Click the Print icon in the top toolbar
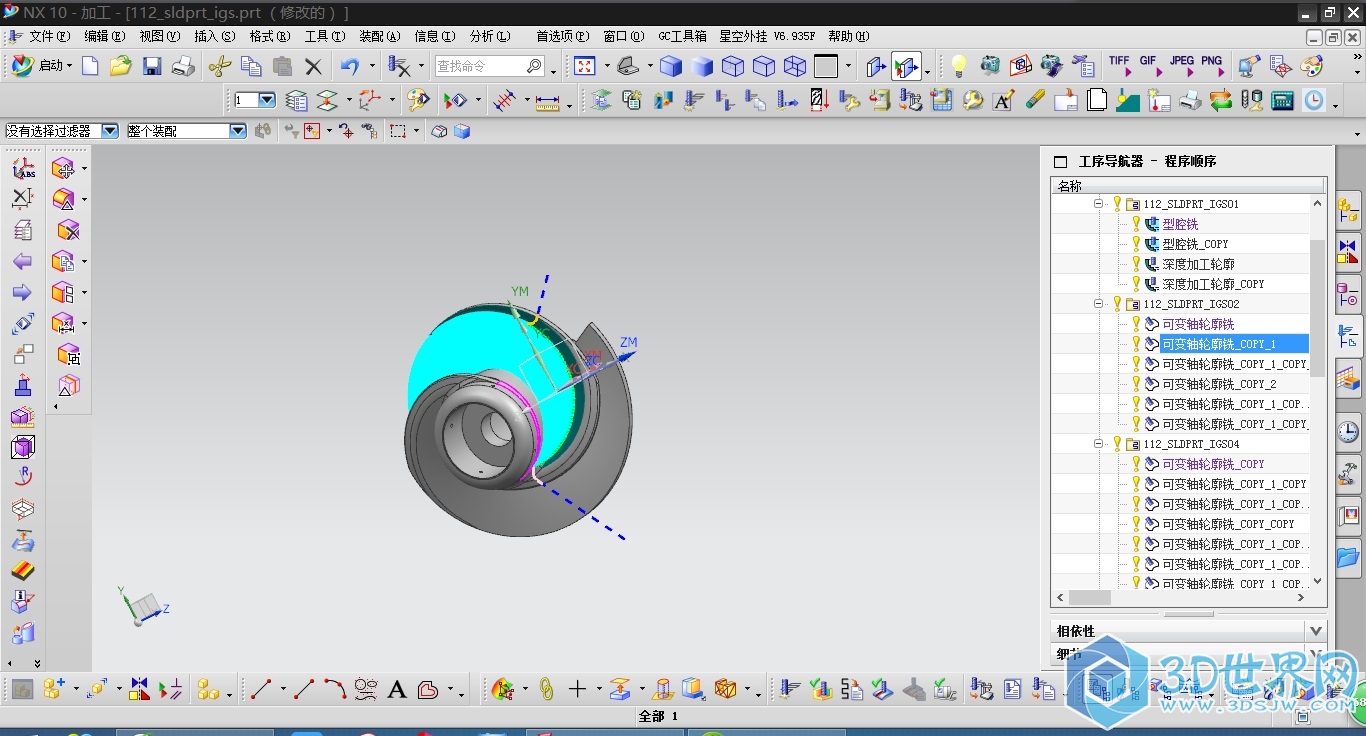Viewport: 1366px width, 736px height. coord(183,66)
